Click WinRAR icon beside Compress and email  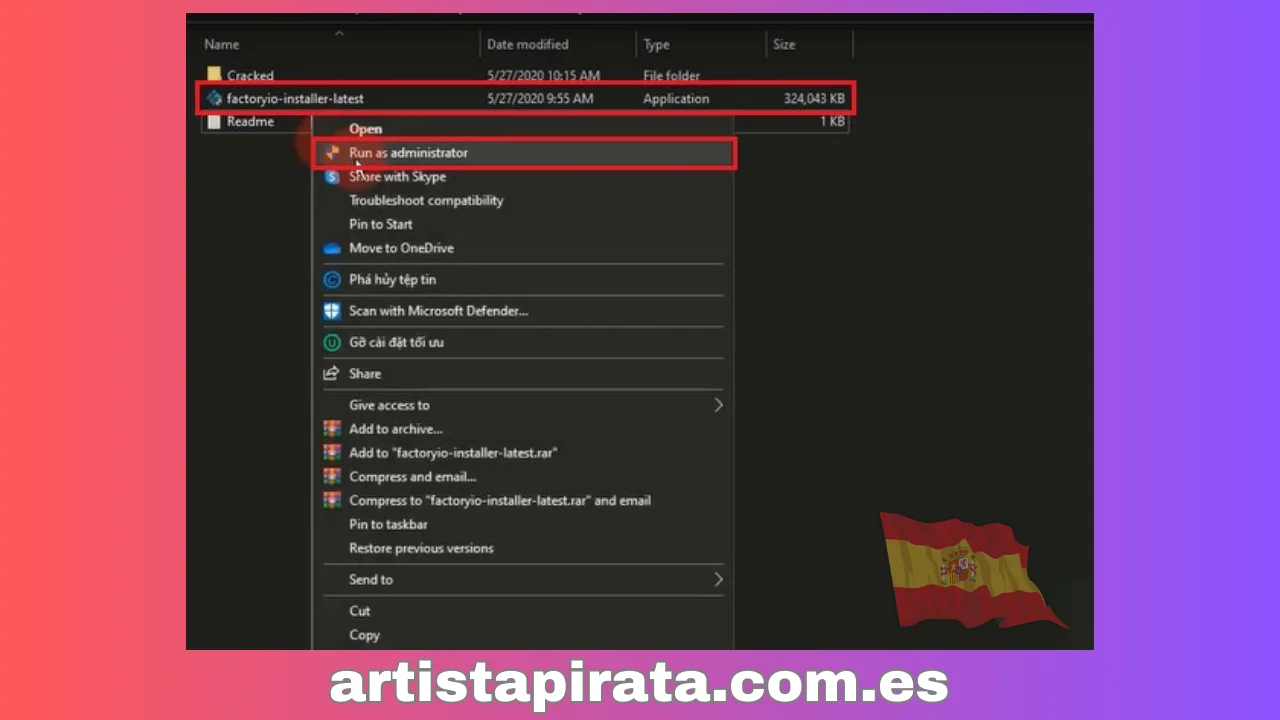332,477
